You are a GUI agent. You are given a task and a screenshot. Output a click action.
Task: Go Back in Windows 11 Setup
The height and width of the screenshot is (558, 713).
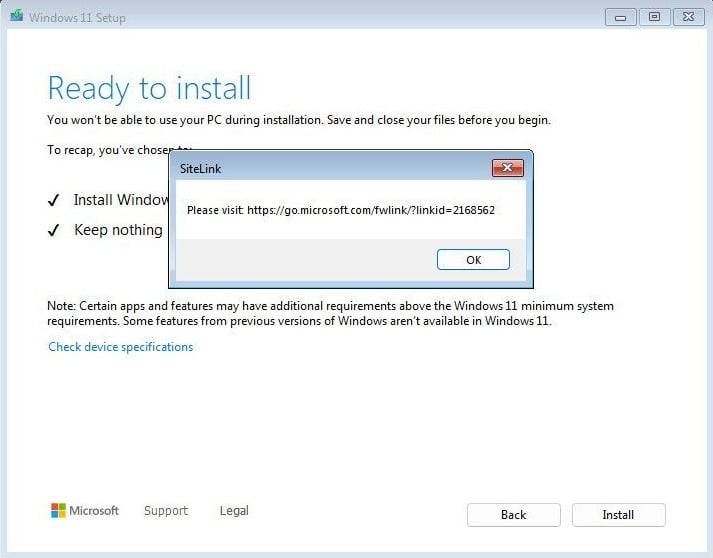[513, 515]
